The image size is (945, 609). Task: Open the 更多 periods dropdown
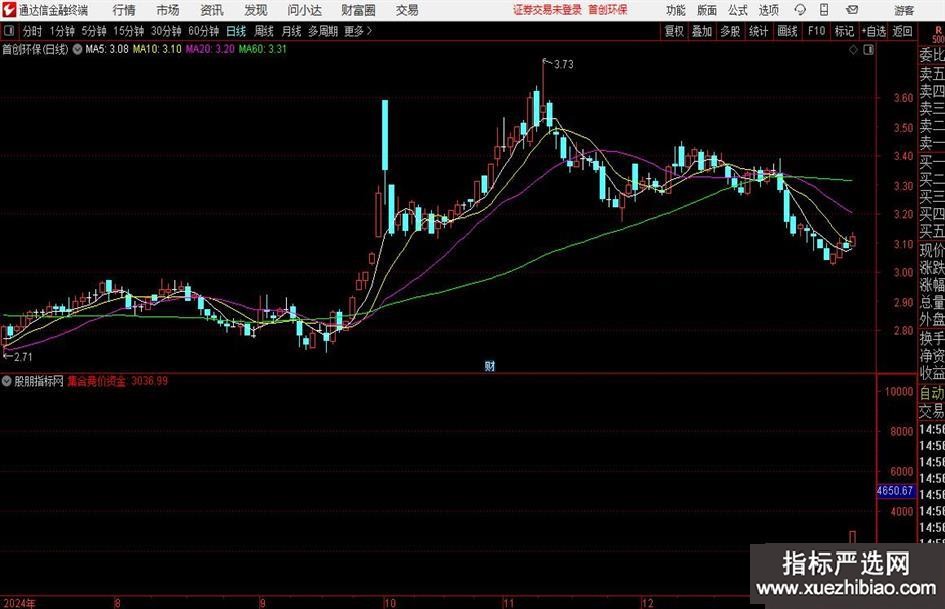click(x=357, y=31)
